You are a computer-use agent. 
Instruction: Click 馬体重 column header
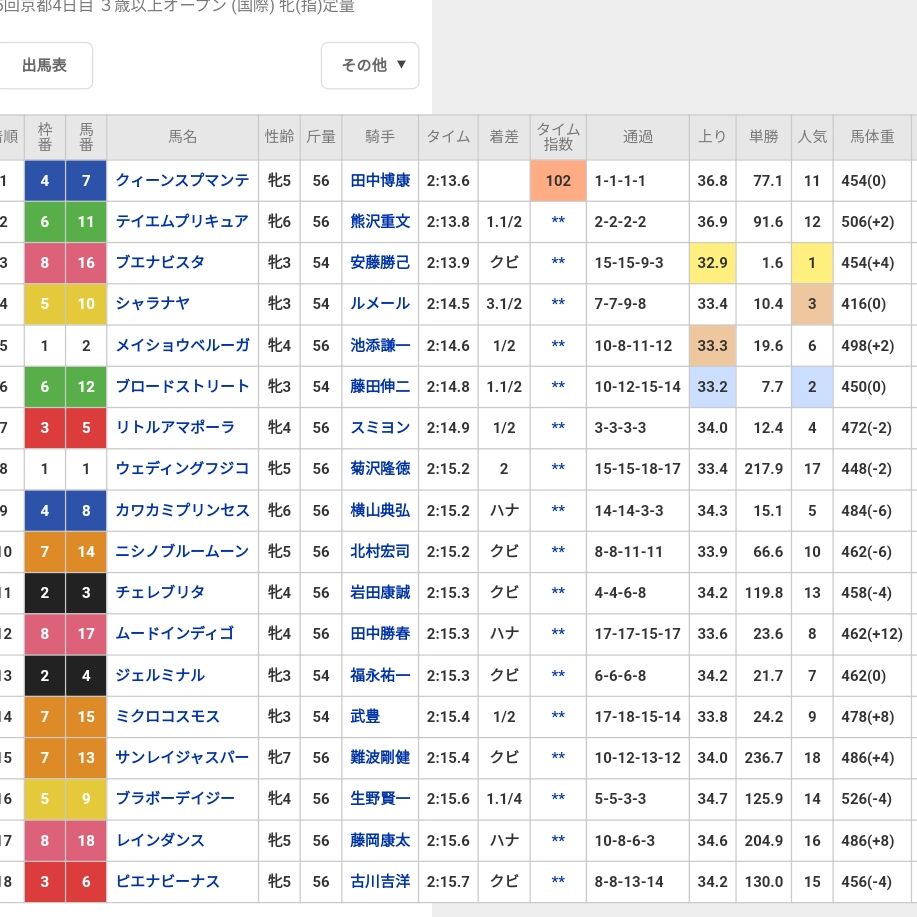[872, 137]
